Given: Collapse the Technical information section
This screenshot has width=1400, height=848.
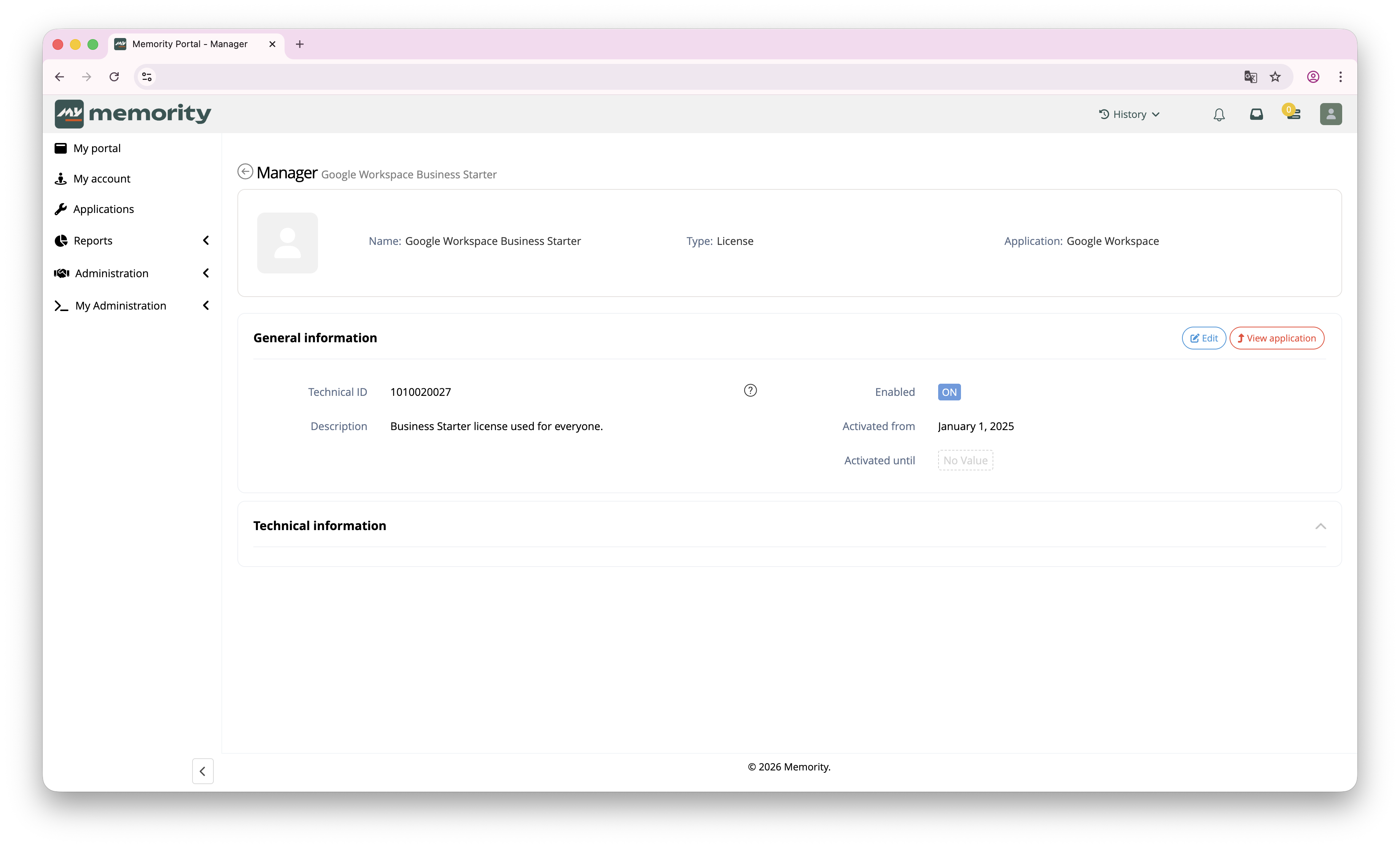Looking at the screenshot, I should 1320,526.
